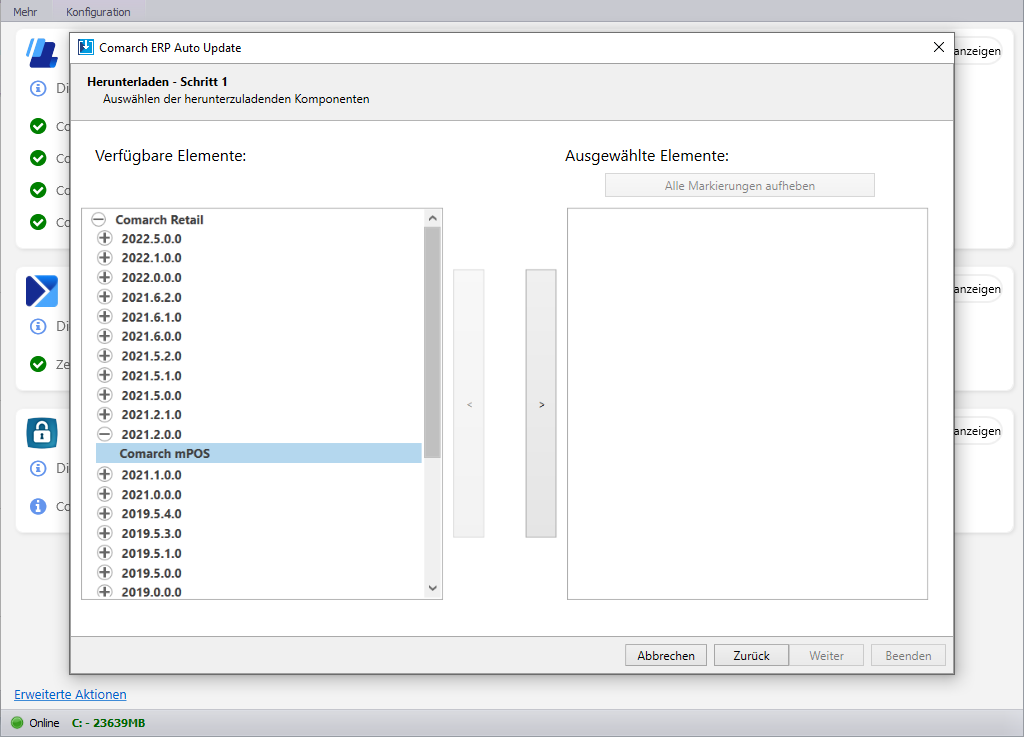Screen dimensions: 1024x737
Task: Select the "2021.6.0.0" label text
Action: pyautogui.click(x=152, y=337)
